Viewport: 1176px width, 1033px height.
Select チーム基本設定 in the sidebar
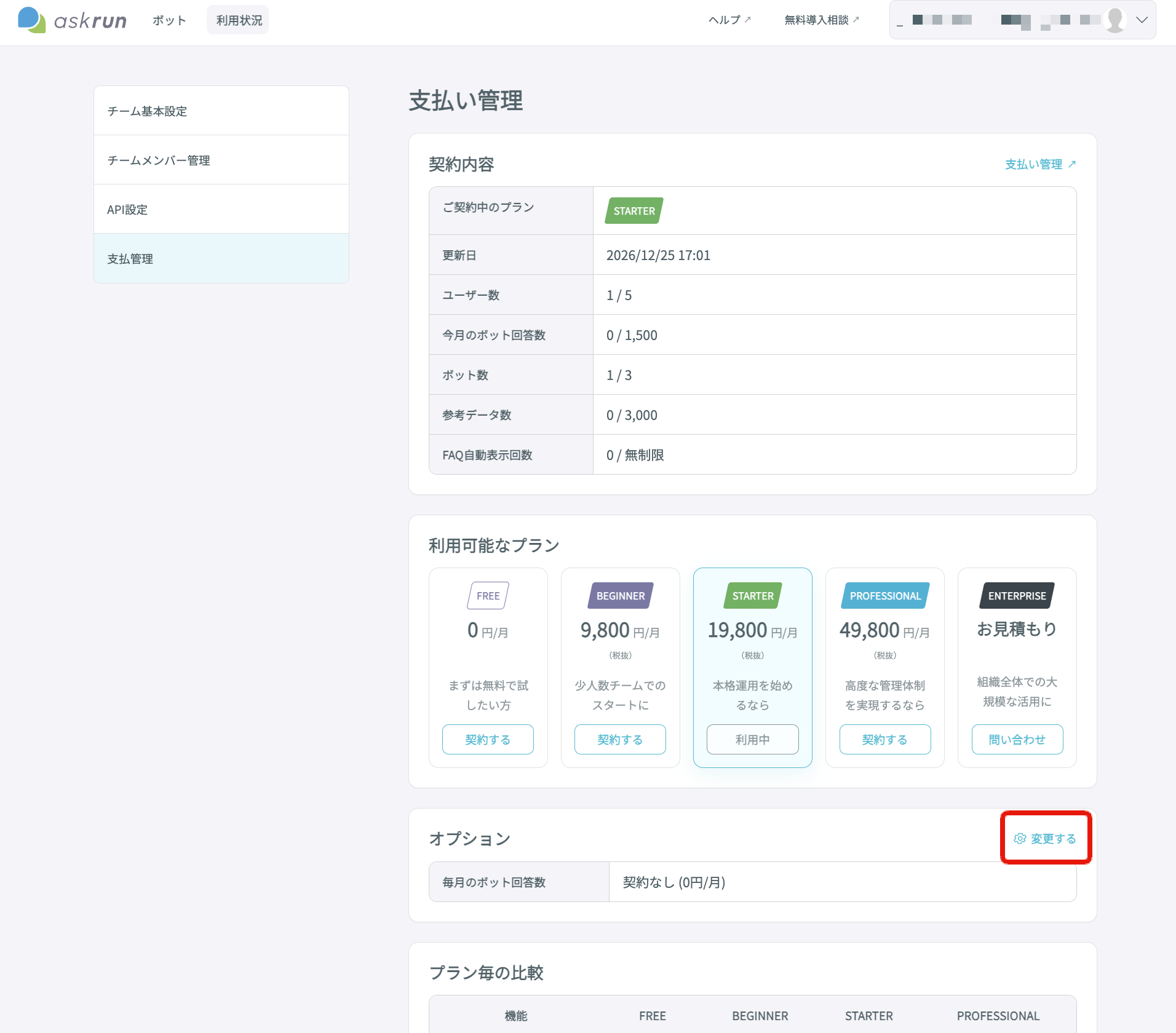pos(221,111)
